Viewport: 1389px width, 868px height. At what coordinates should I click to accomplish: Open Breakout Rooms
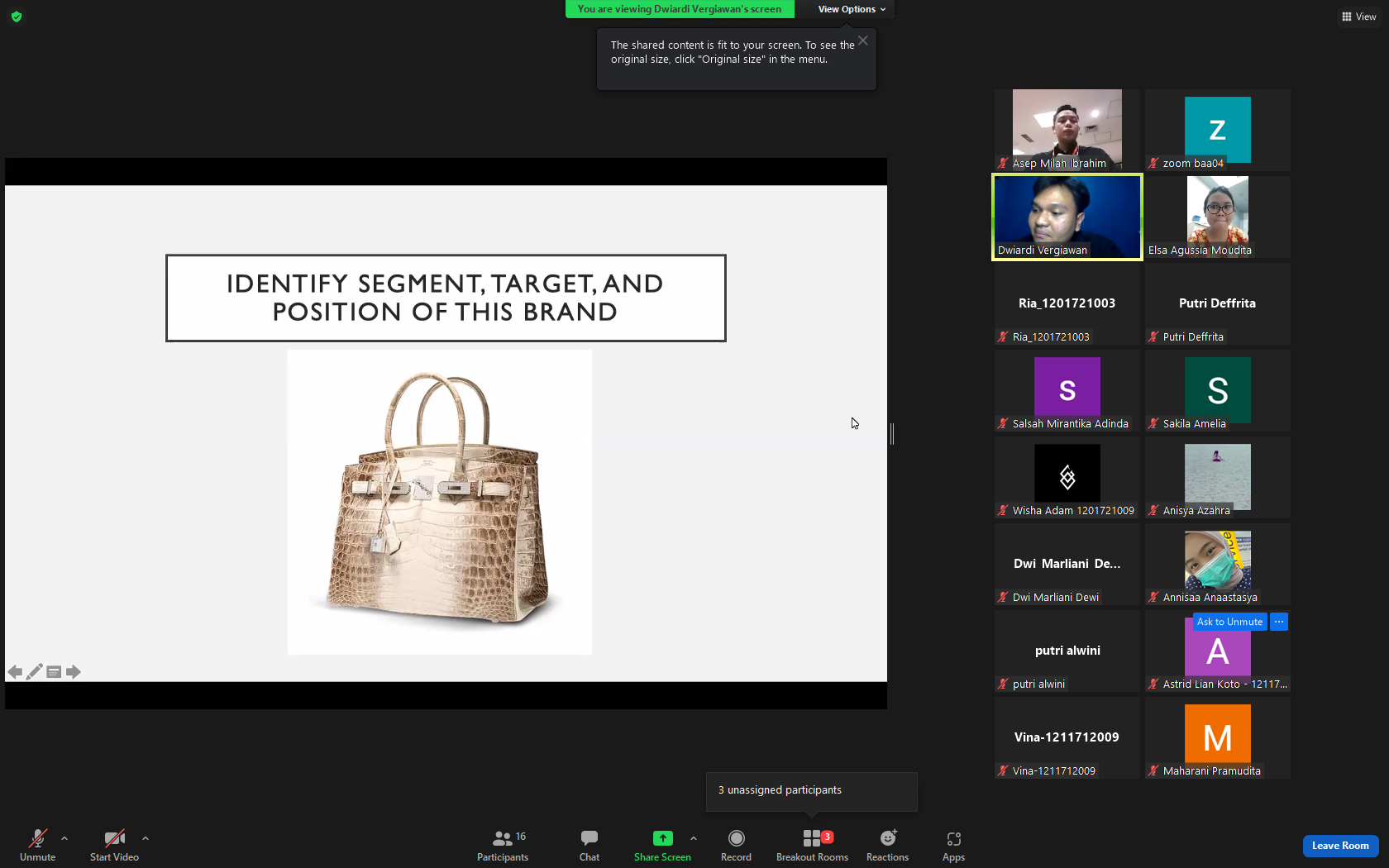(812, 846)
